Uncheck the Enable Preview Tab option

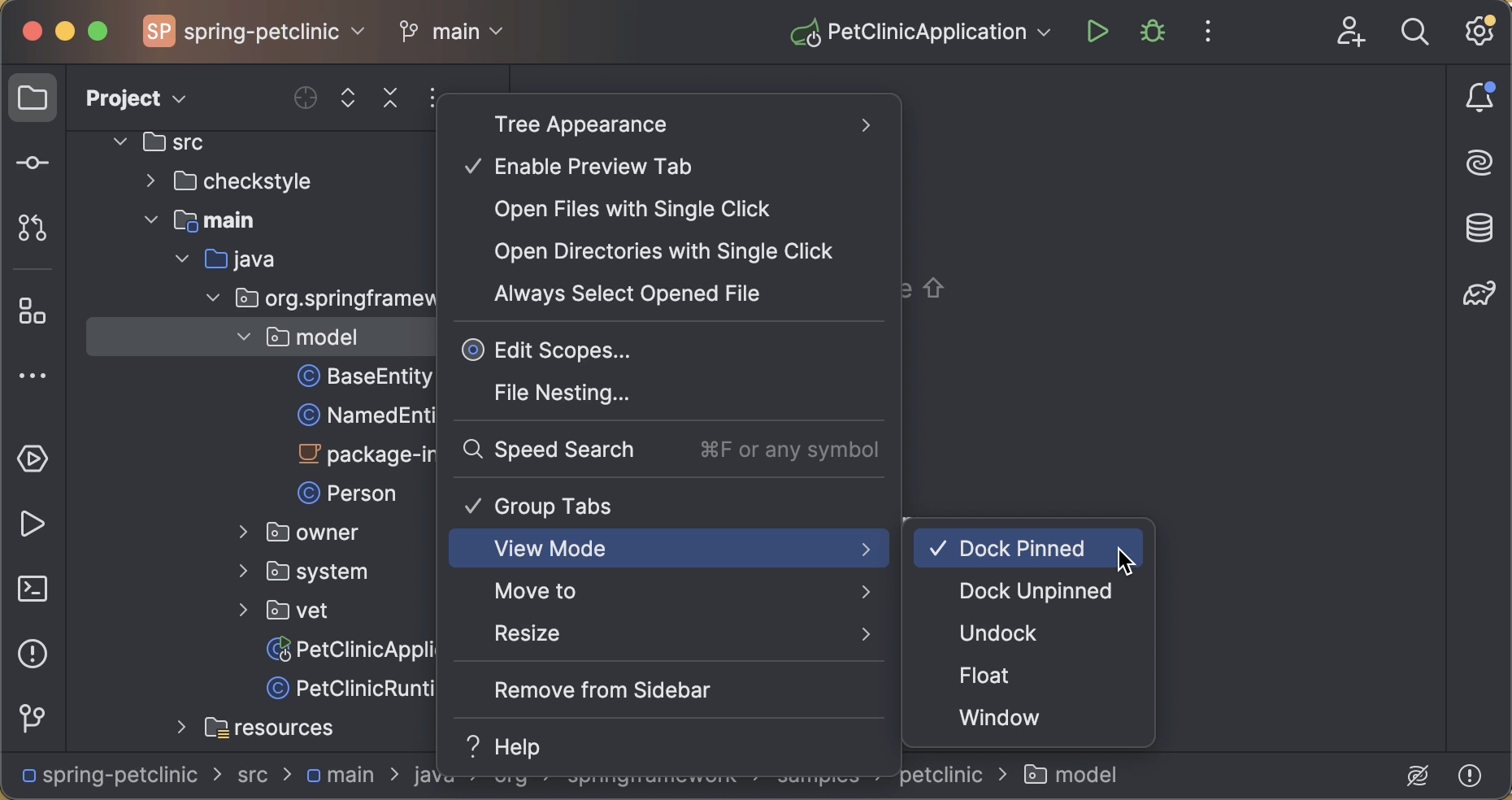click(594, 167)
